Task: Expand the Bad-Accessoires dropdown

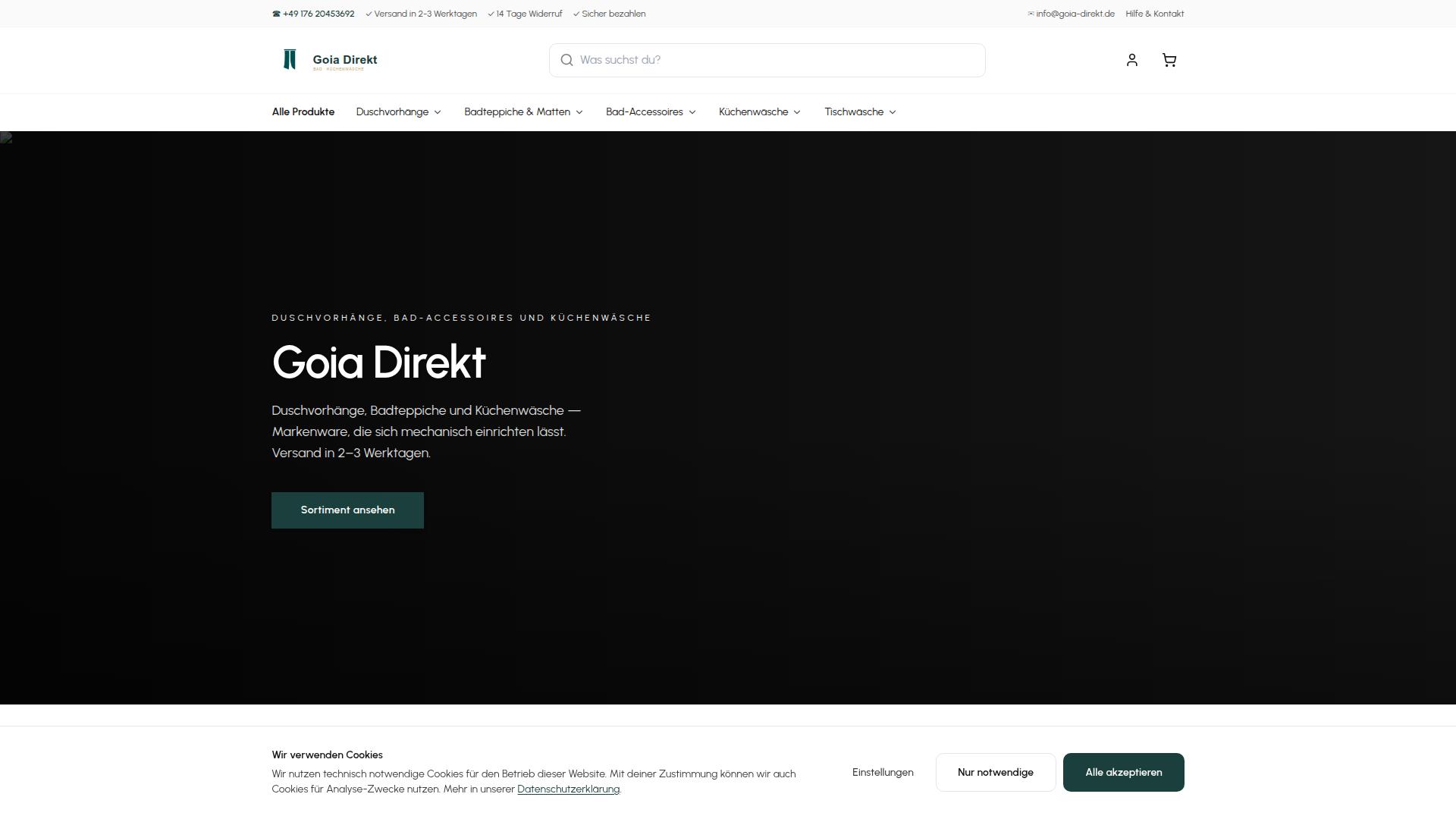Action: click(651, 112)
